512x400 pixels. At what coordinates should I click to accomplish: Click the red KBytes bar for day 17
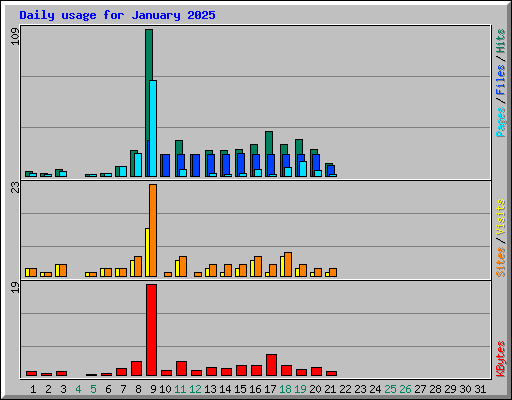pos(271,365)
